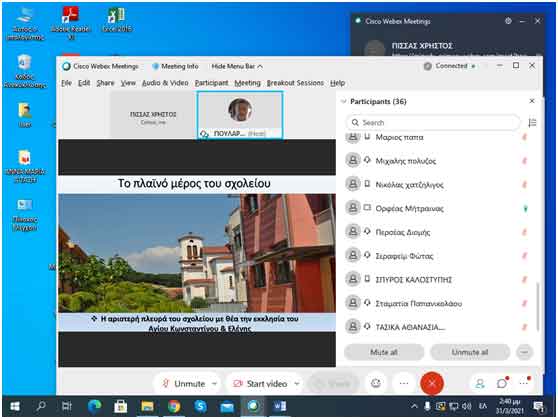Viewport: 558px width, 419px height.
Task: Click the red leave meeting button
Action: pos(432,383)
